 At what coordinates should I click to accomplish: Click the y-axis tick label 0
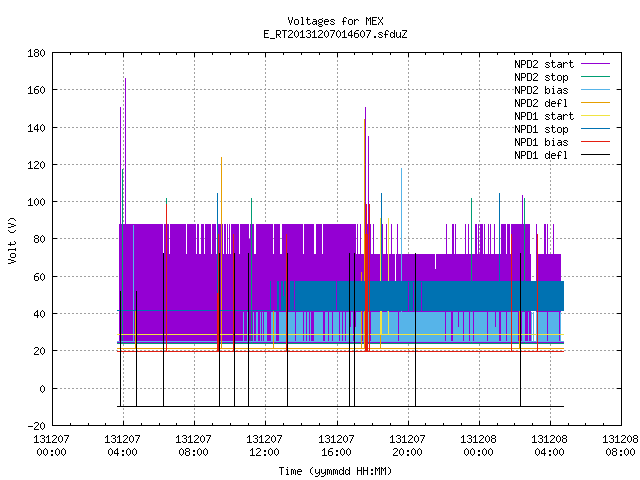click(42, 389)
